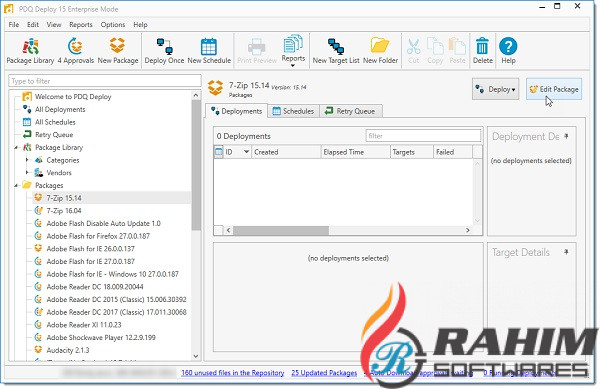Open the Reports toolbar icon
600x389 pixels.
tap(293, 49)
